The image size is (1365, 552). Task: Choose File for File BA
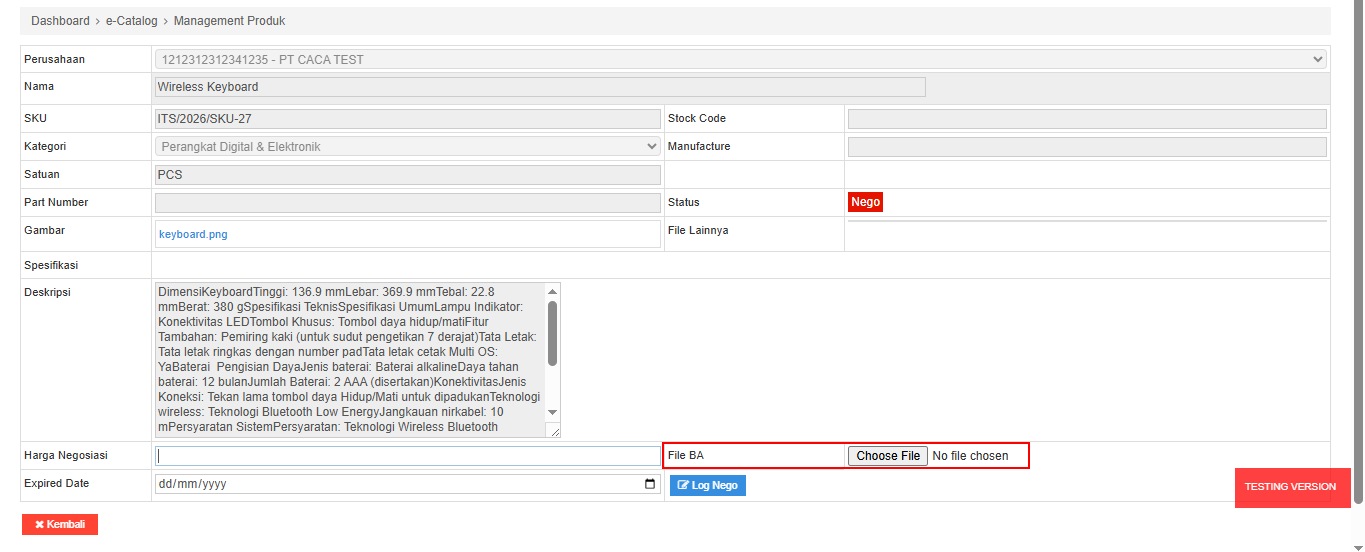click(888, 456)
